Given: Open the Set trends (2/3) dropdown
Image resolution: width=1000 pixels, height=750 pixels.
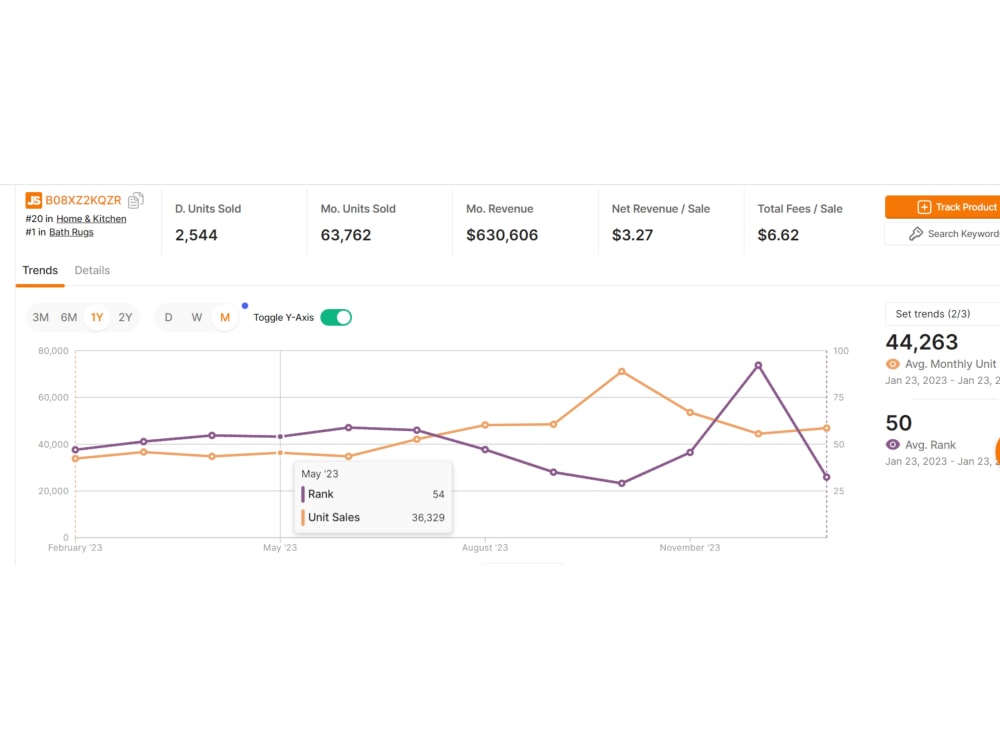Looking at the screenshot, I should coord(943,314).
